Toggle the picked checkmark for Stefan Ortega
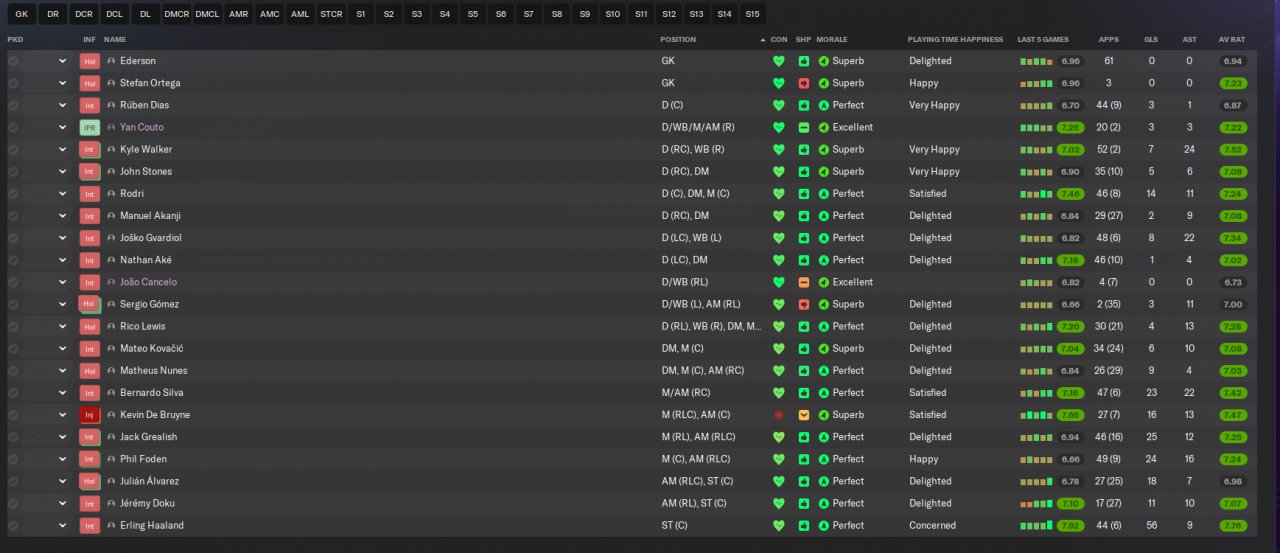This screenshot has height=553, width=1280. 13,83
